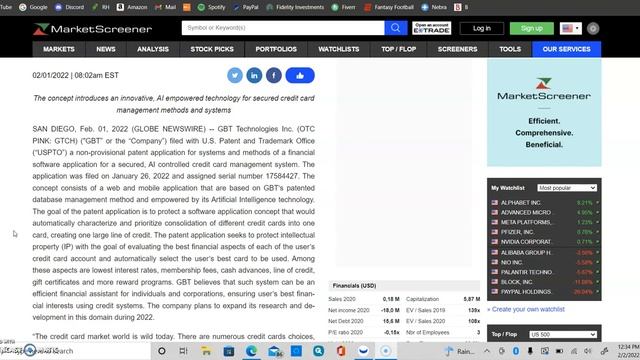The image size is (640, 360).
Task: Open the Nebra bookmark
Action: 434,7
